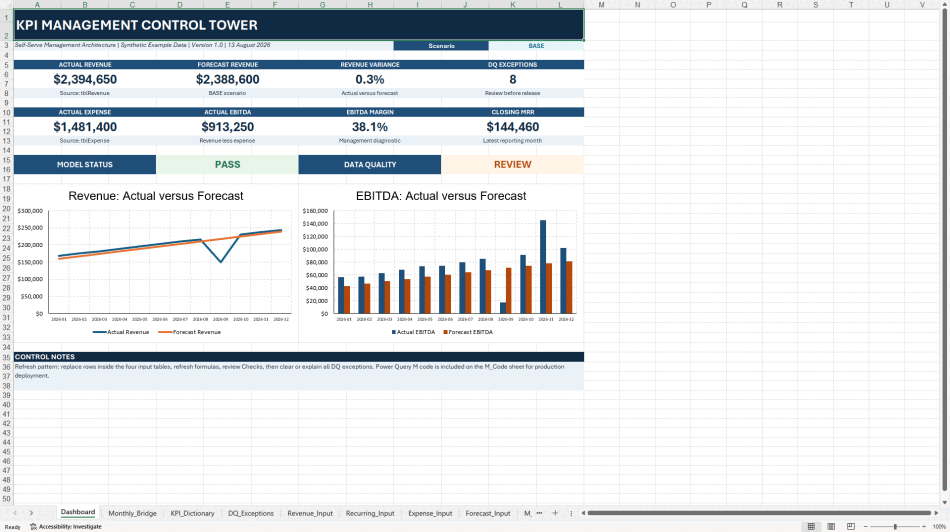
Task: Click the zoom in plus icon
Action: pos(925,527)
